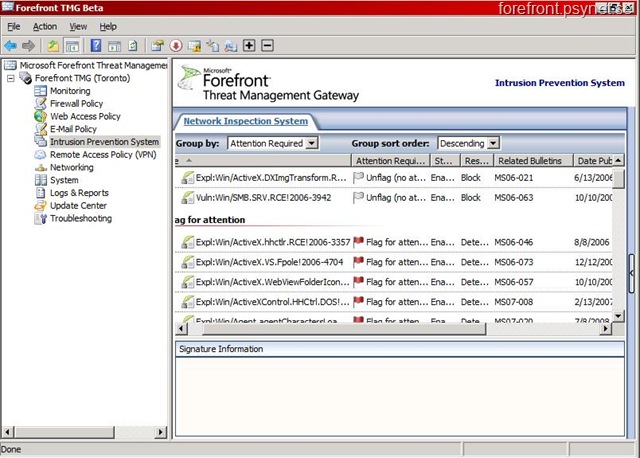
Task: Open Logs & Reports node
Action: click(x=79, y=193)
